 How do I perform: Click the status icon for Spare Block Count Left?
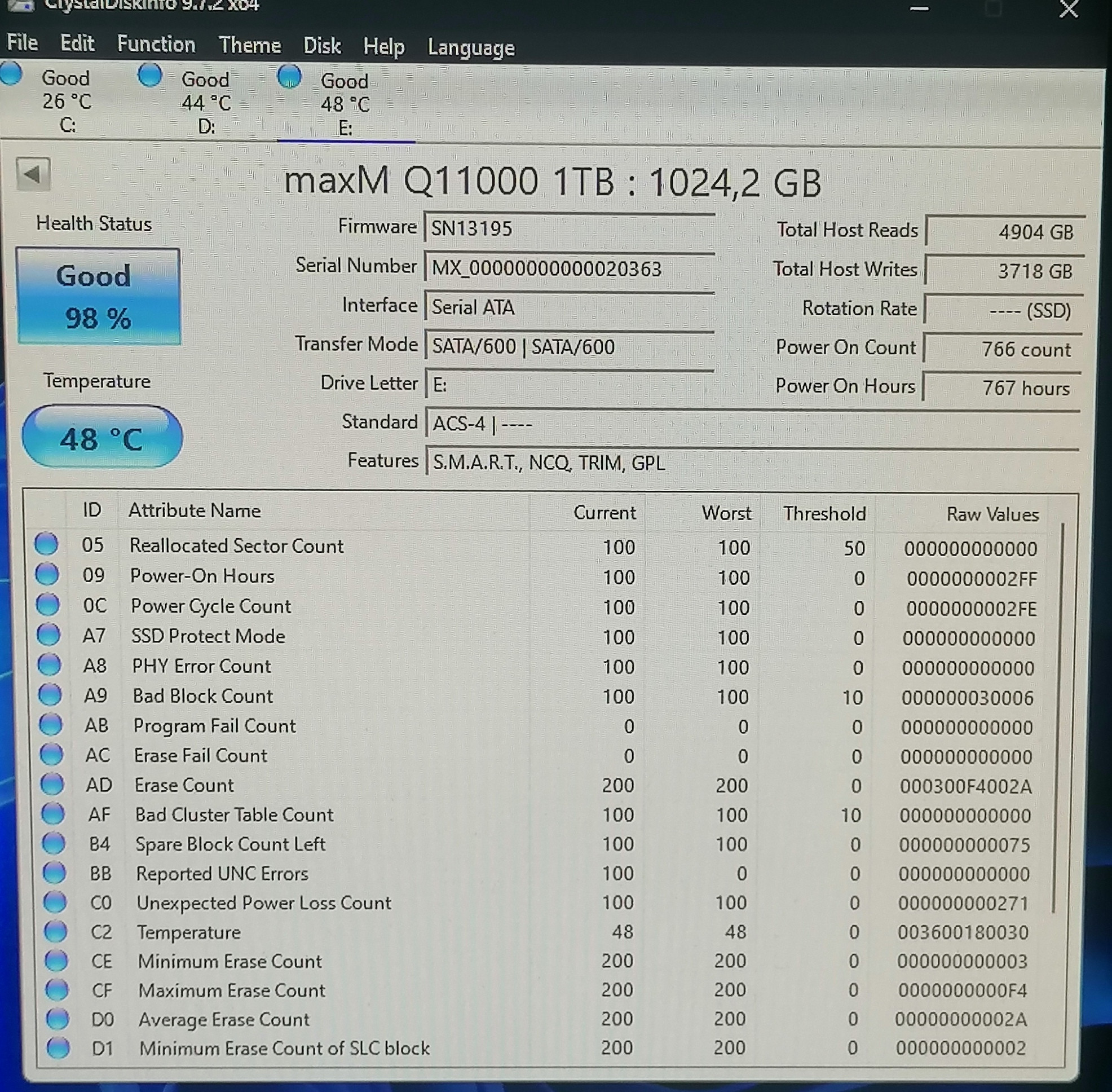pos(54,843)
